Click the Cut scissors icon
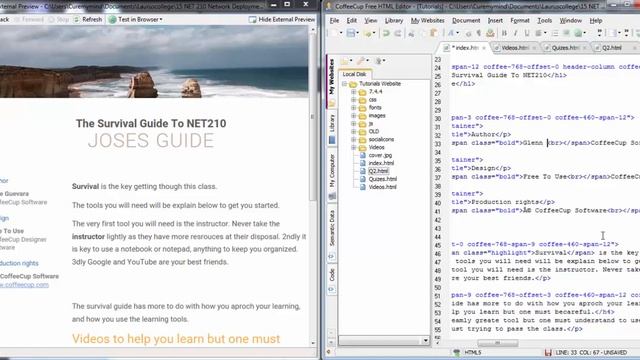 click(x=411, y=33)
